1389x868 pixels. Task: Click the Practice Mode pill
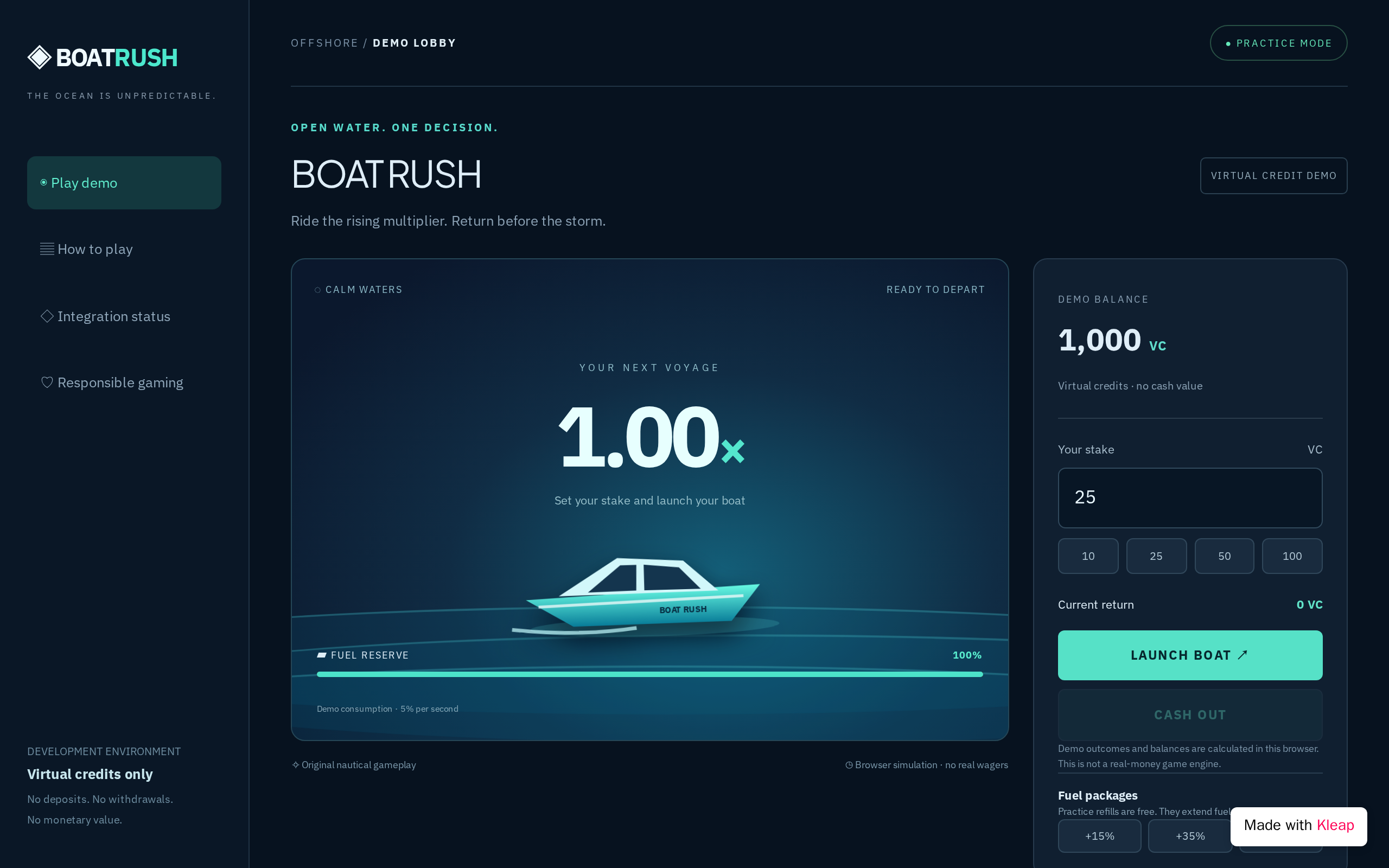point(1278,43)
